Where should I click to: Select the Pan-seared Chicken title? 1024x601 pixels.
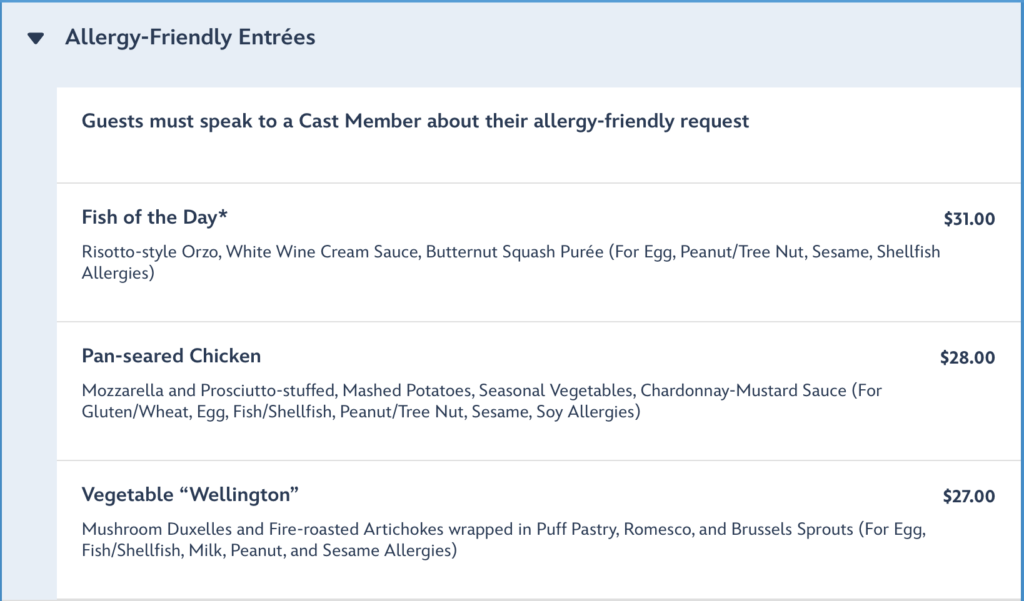point(171,356)
